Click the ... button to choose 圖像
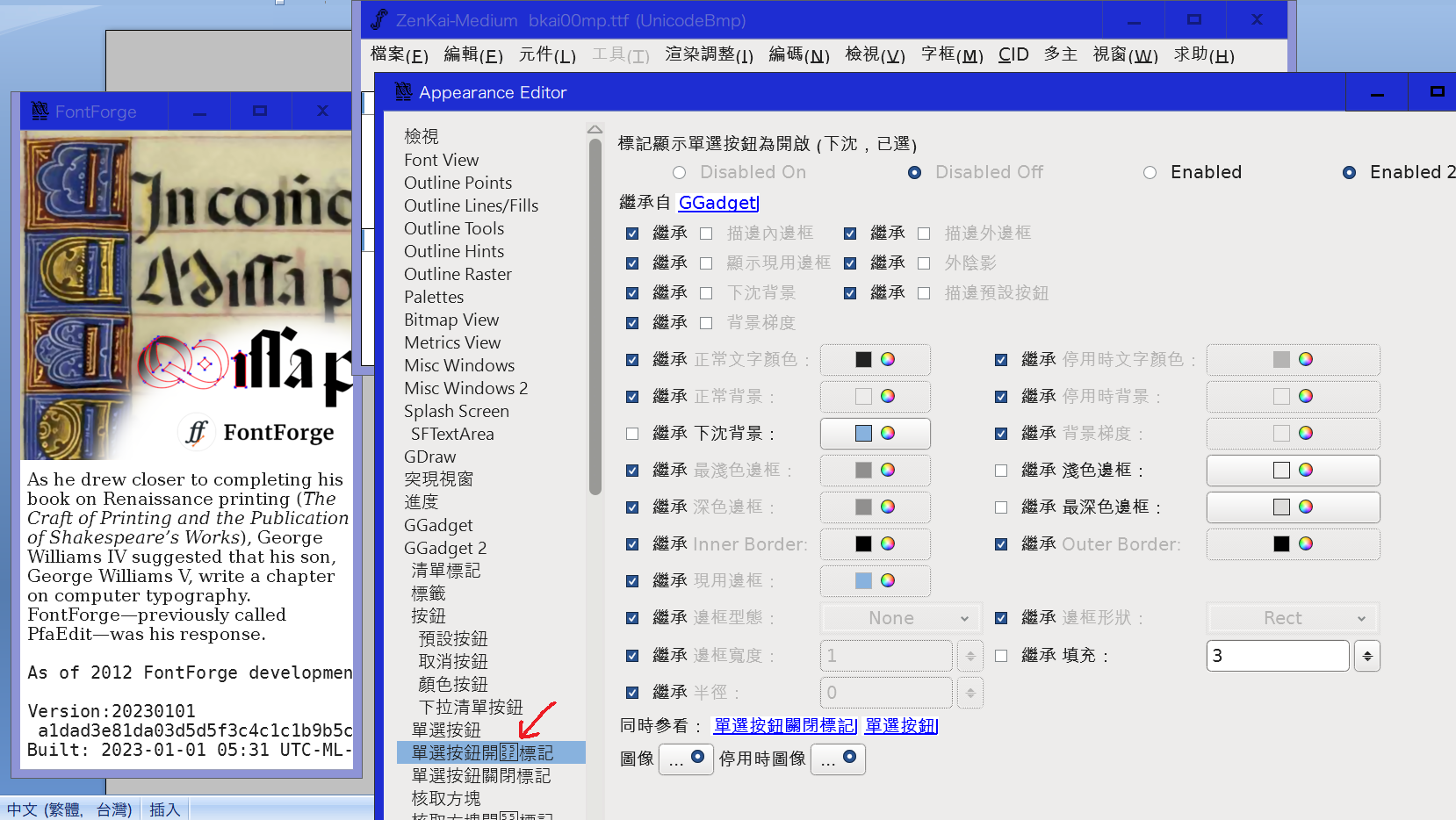 point(686,759)
